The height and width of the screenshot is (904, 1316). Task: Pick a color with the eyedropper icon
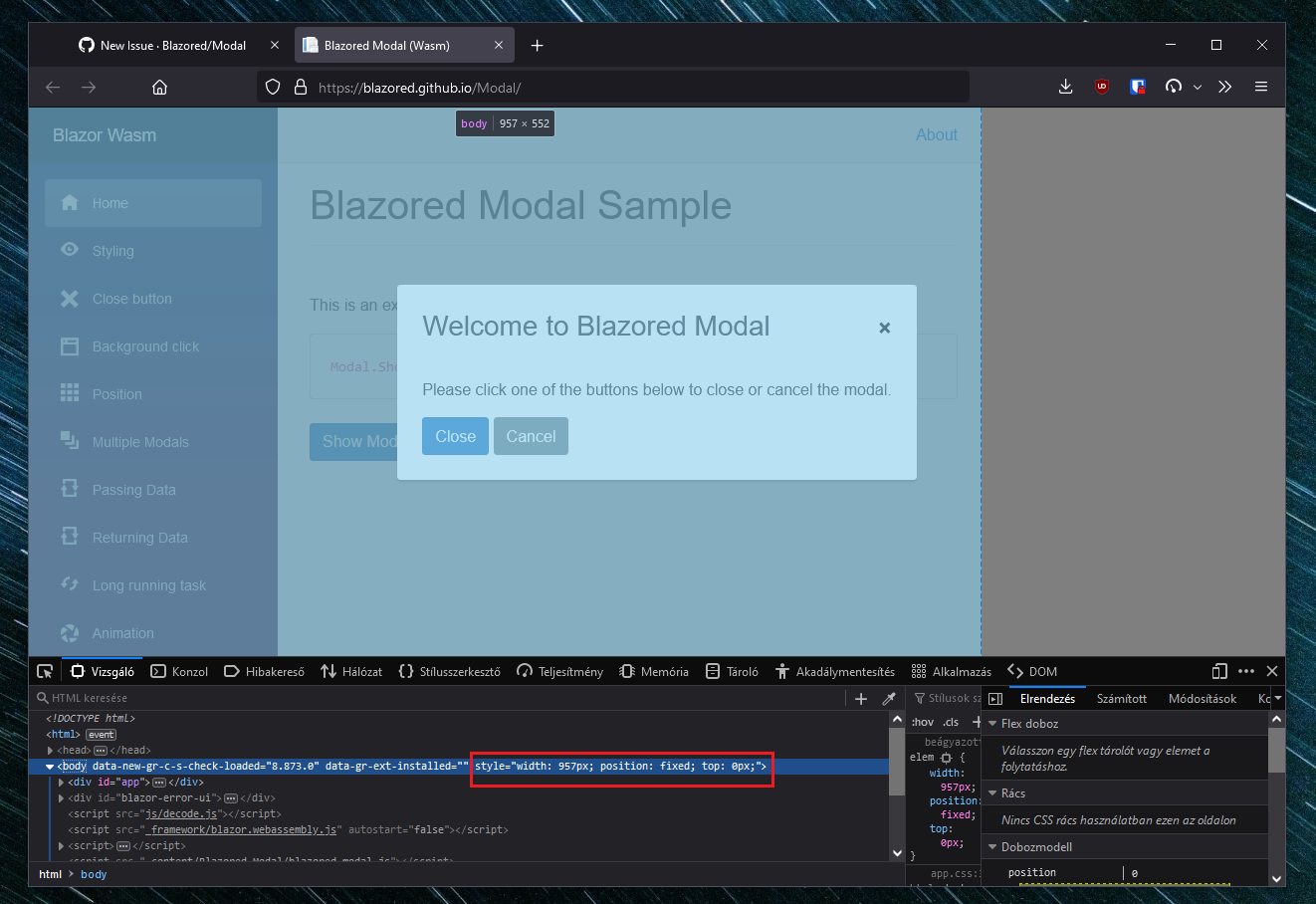(x=889, y=699)
